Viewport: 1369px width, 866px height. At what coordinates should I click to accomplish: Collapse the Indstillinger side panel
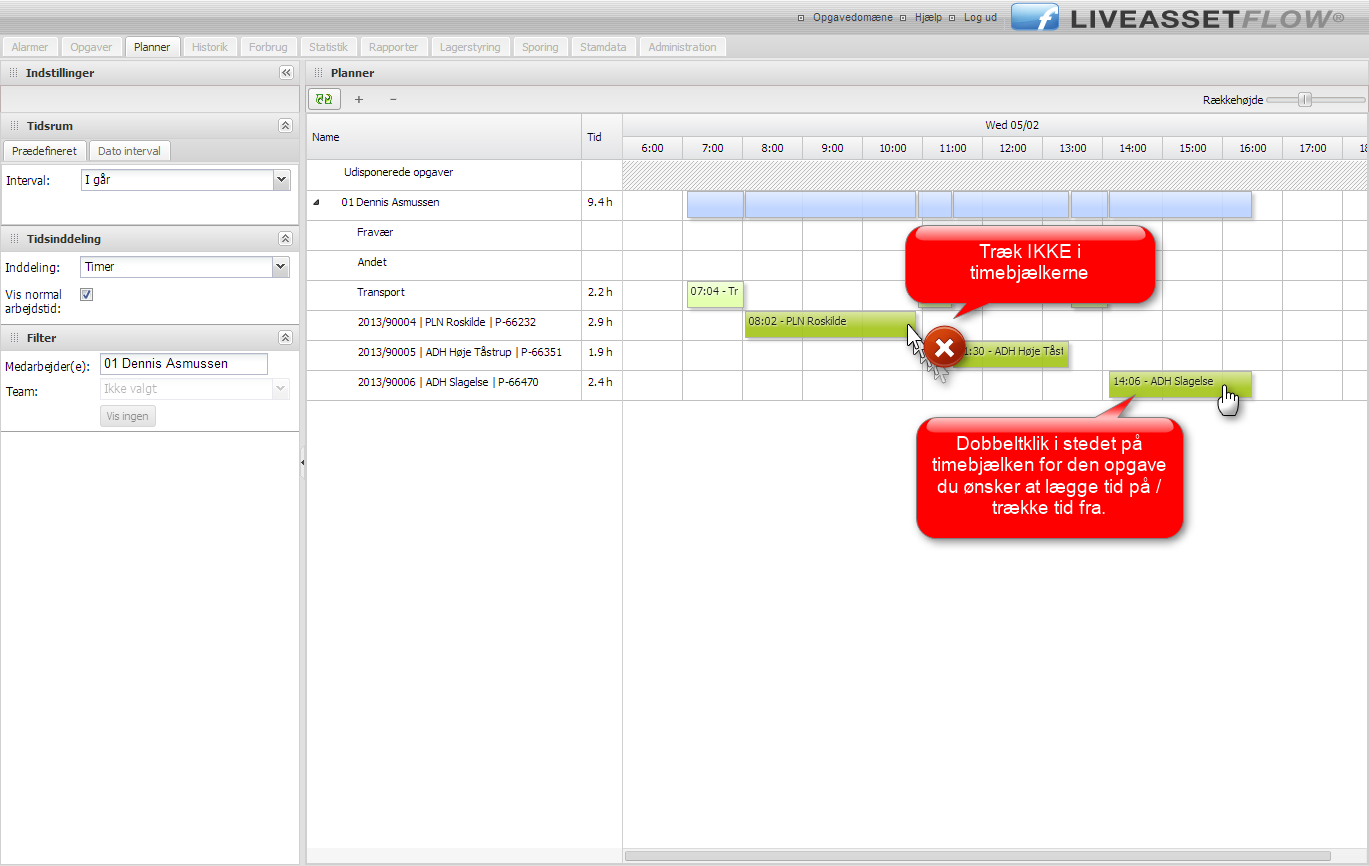(286, 73)
